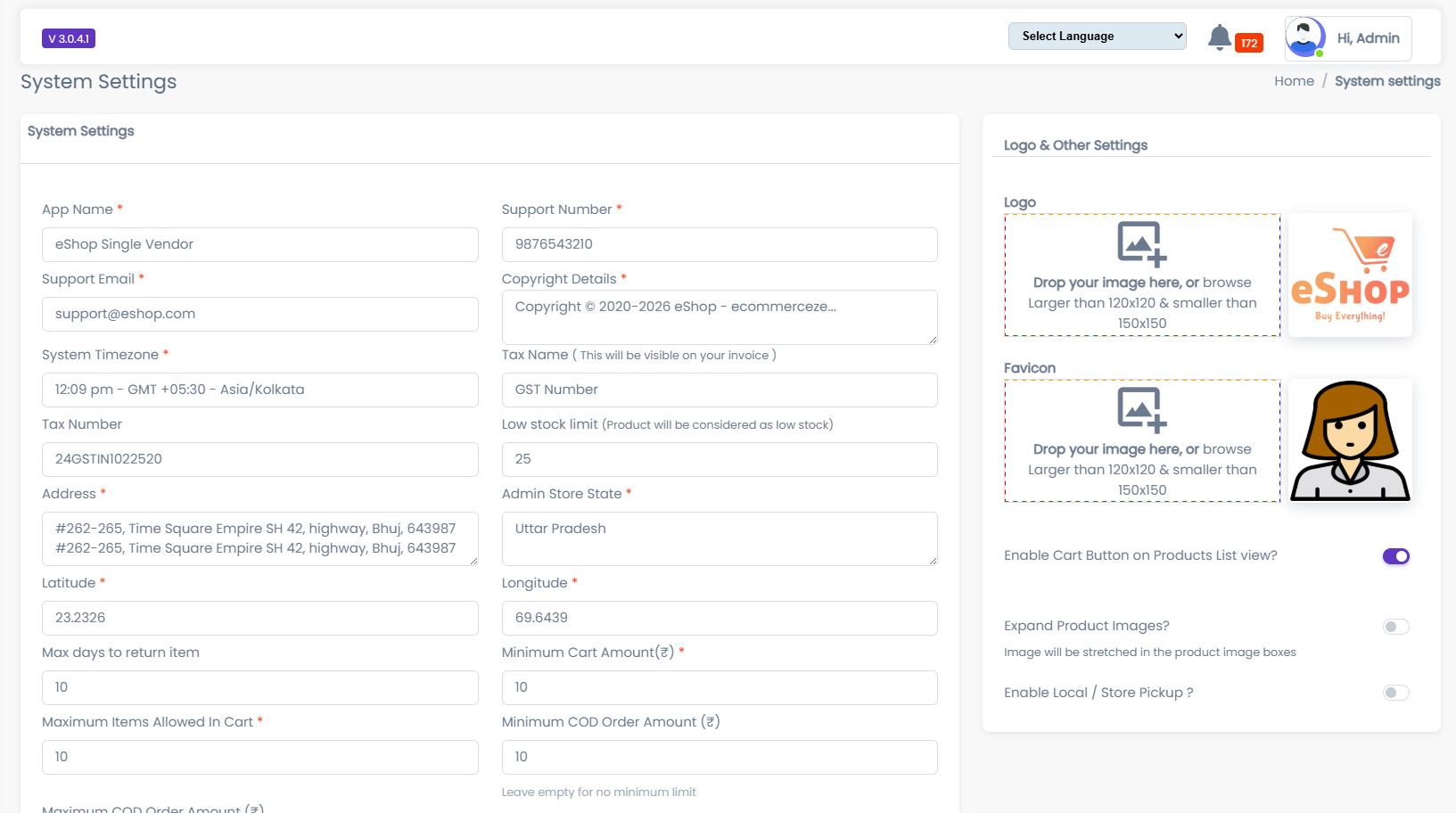Viewport: 1456px width, 813px height.
Task: Click the 'Leave empty for no minimum limit' hint
Action: (598, 792)
